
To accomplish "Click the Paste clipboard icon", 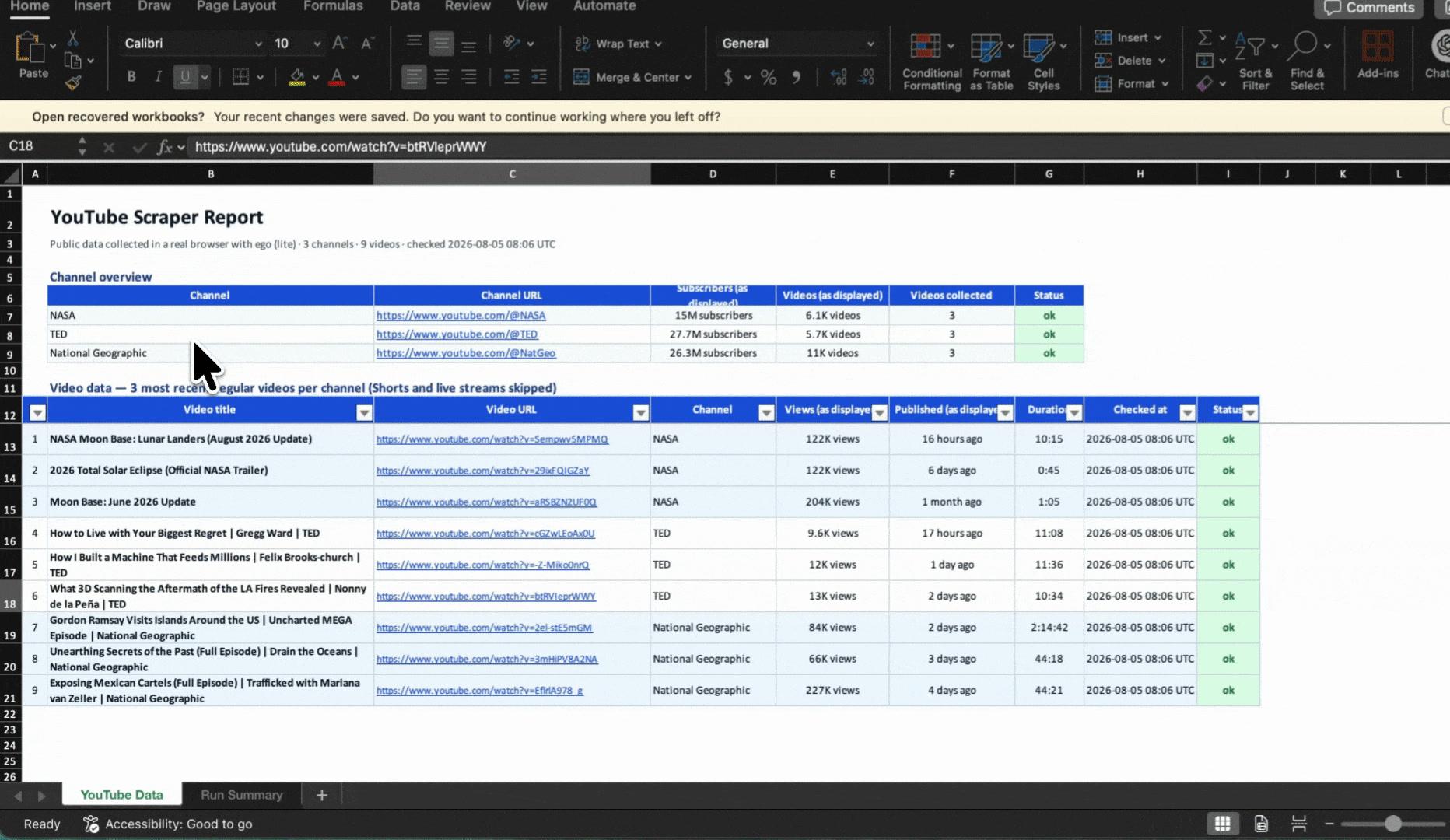I will click(31, 48).
